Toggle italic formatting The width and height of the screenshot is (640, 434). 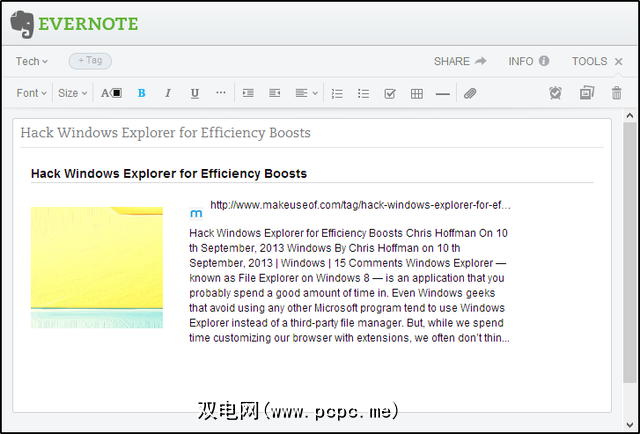(x=167, y=93)
